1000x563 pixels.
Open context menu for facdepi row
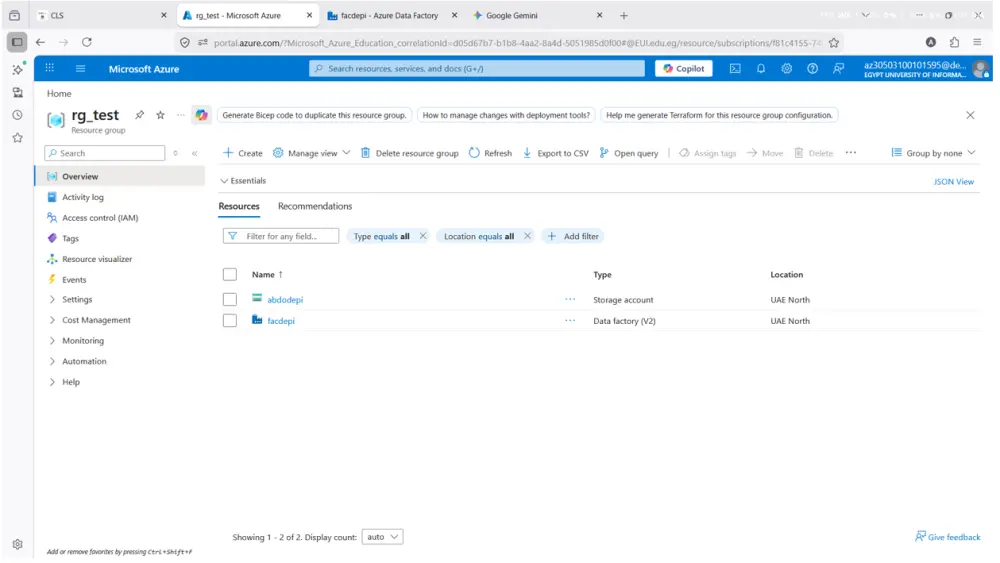570,321
